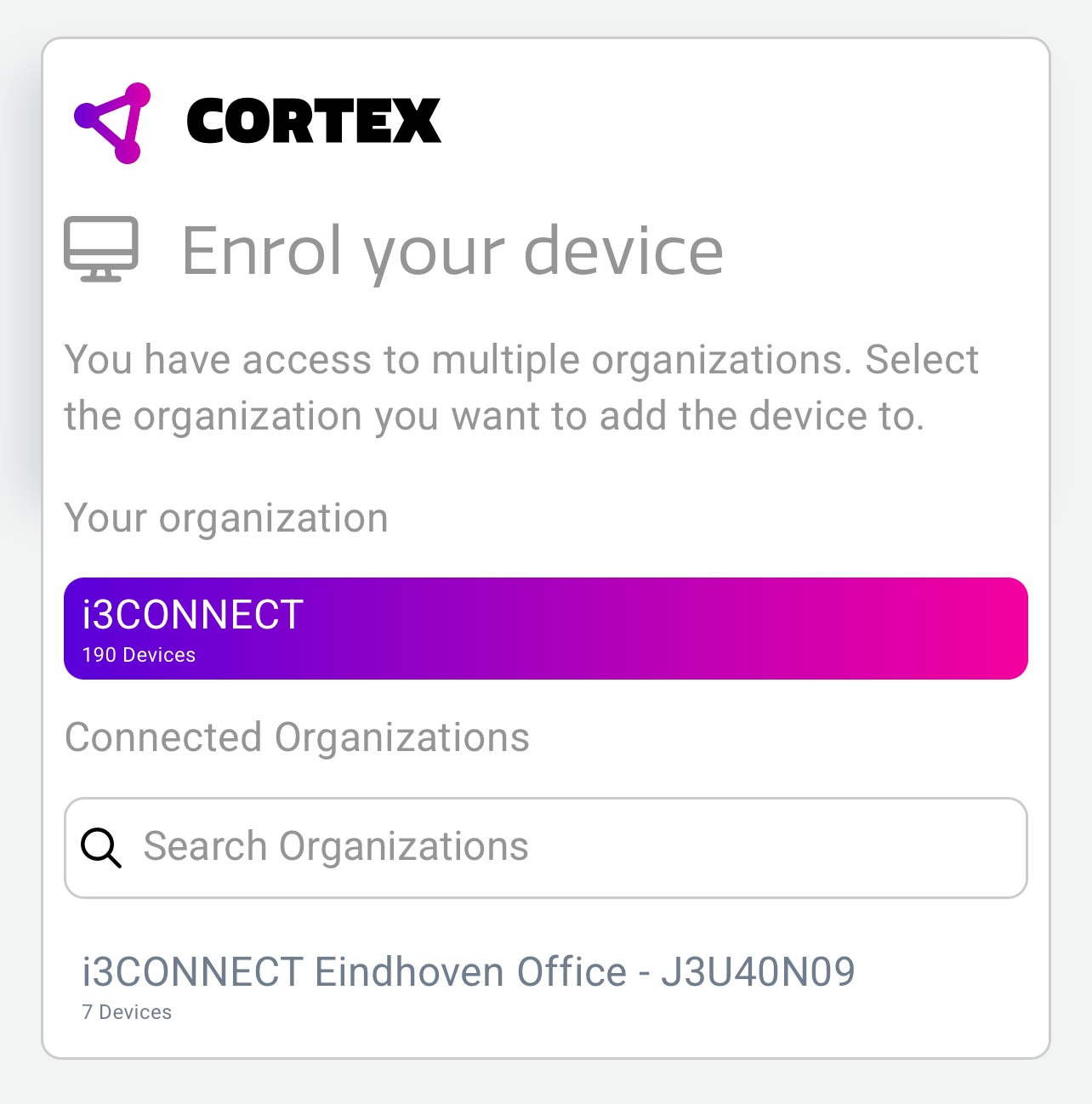Click the "Search Organizations" placeholder text
1092x1104 pixels.
coord(336,847)
